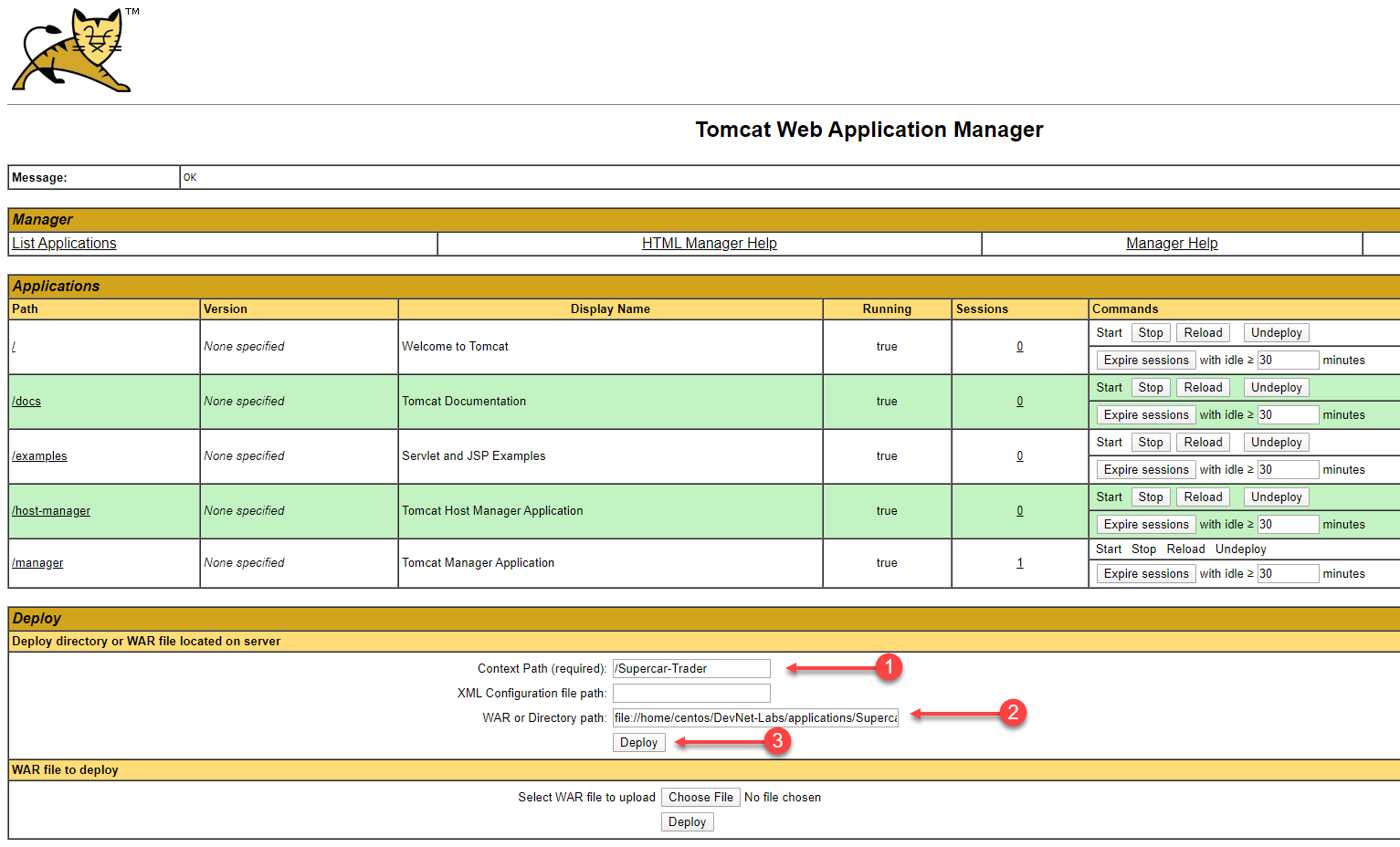Click the Tomcat cat logo
1400x847 pixels.
(x=71, y=50)
